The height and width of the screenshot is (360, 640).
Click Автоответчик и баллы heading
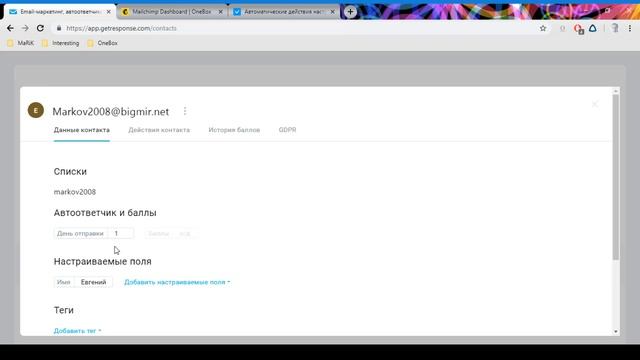105,213
